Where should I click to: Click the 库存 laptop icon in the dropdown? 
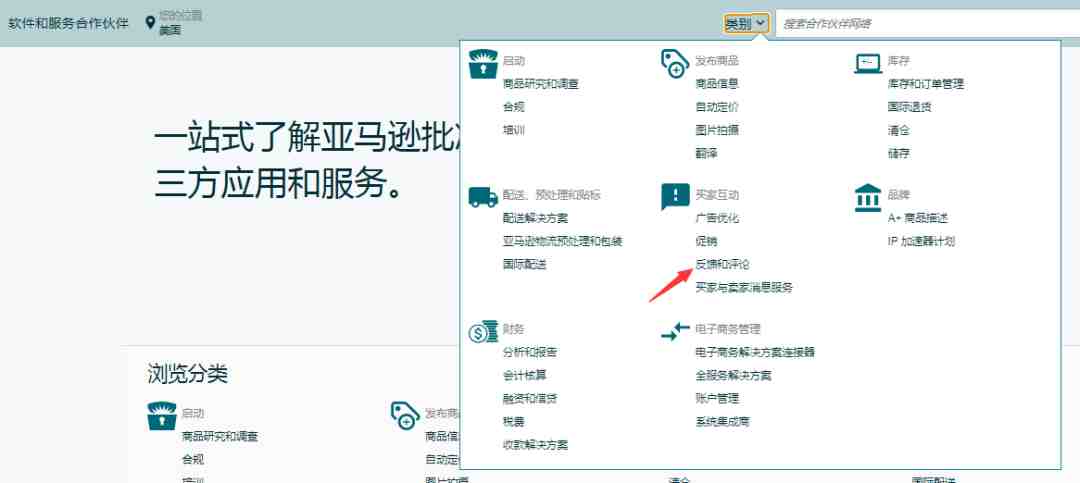[868, 64]
